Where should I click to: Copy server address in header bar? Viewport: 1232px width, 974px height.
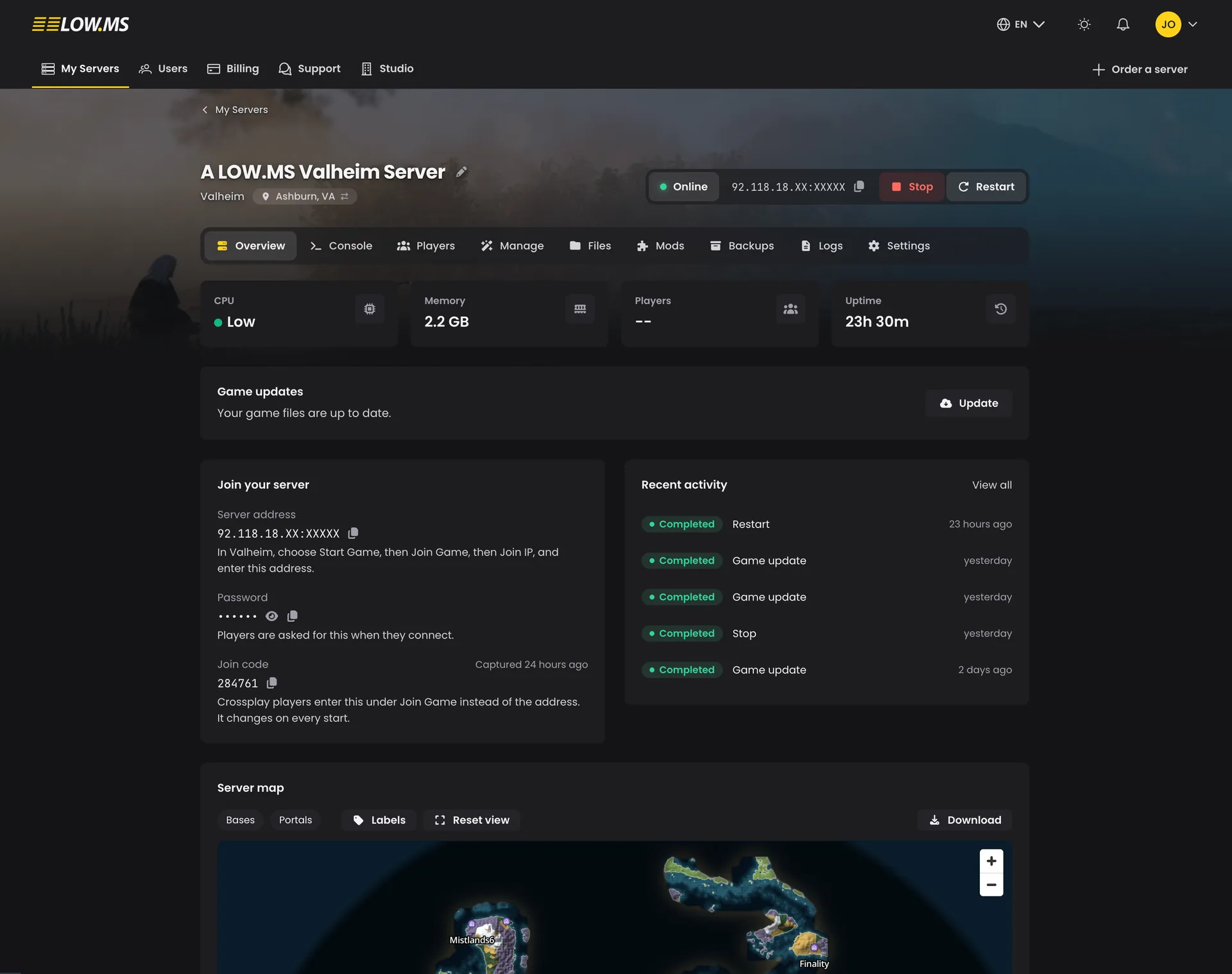click(859, 187)
